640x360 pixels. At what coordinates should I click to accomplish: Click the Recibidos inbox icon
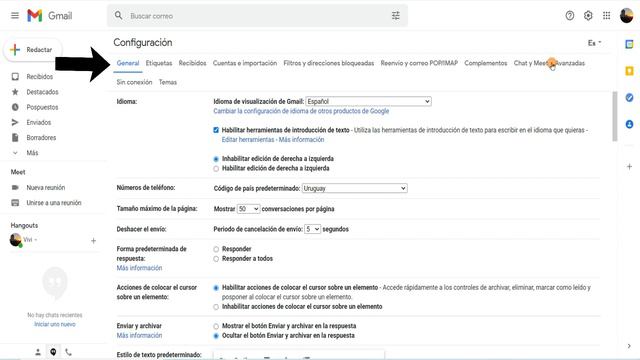pyautogui.click(x=15, y=77)
